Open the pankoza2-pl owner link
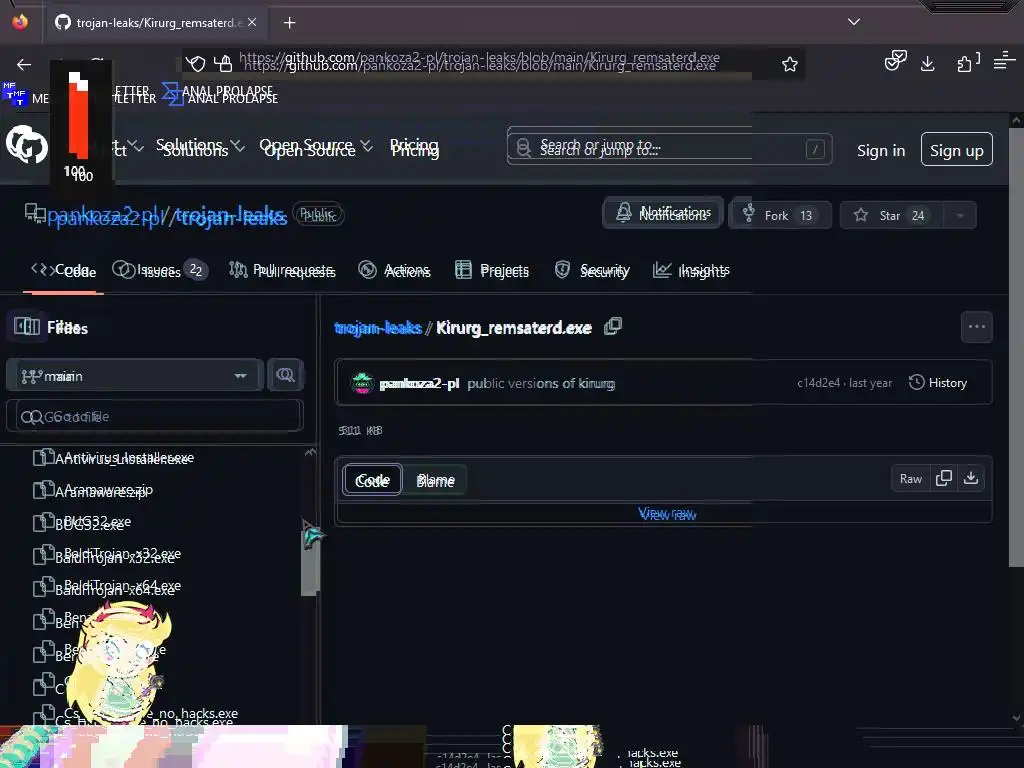Viewport: 1024px width, 768px height. coord(103,216)
